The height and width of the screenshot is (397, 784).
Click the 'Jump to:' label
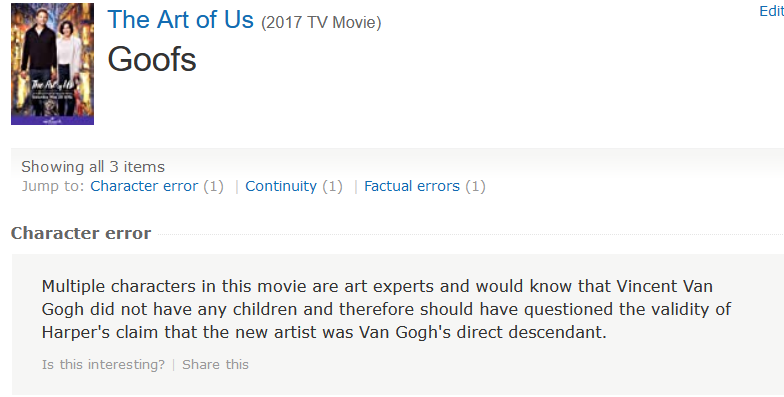(53, 186)
